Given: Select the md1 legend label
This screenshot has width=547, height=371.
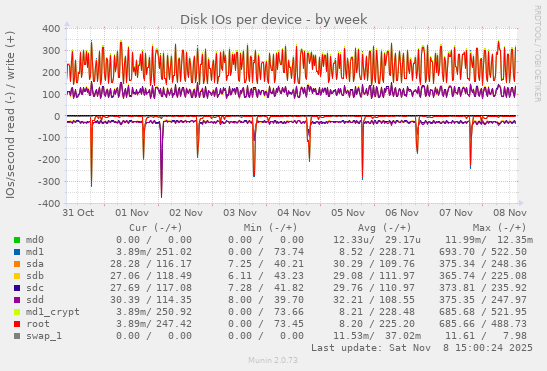Looking at the screenshot, I should 35,252.
